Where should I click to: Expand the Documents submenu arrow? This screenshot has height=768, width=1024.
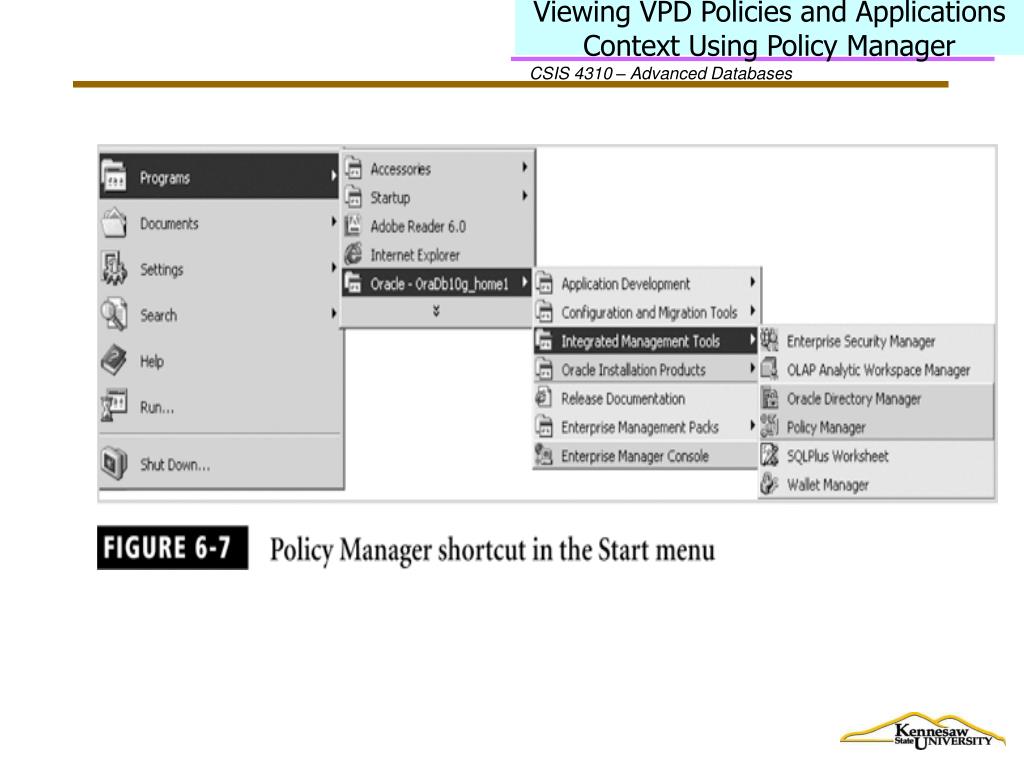[333, 222]
